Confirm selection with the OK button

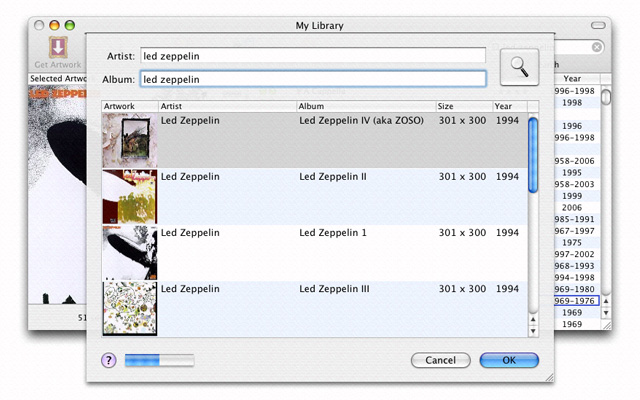tap(509, 360)
